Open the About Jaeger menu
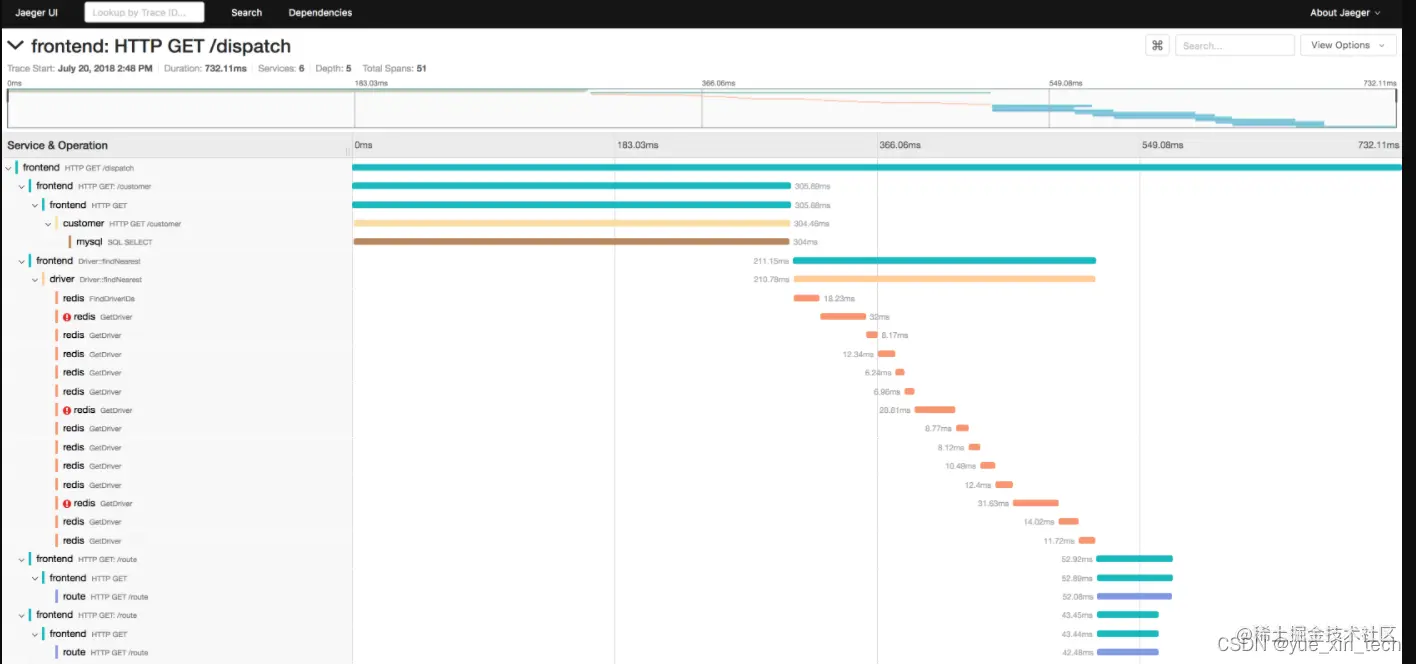 (x=1345, y=13)
